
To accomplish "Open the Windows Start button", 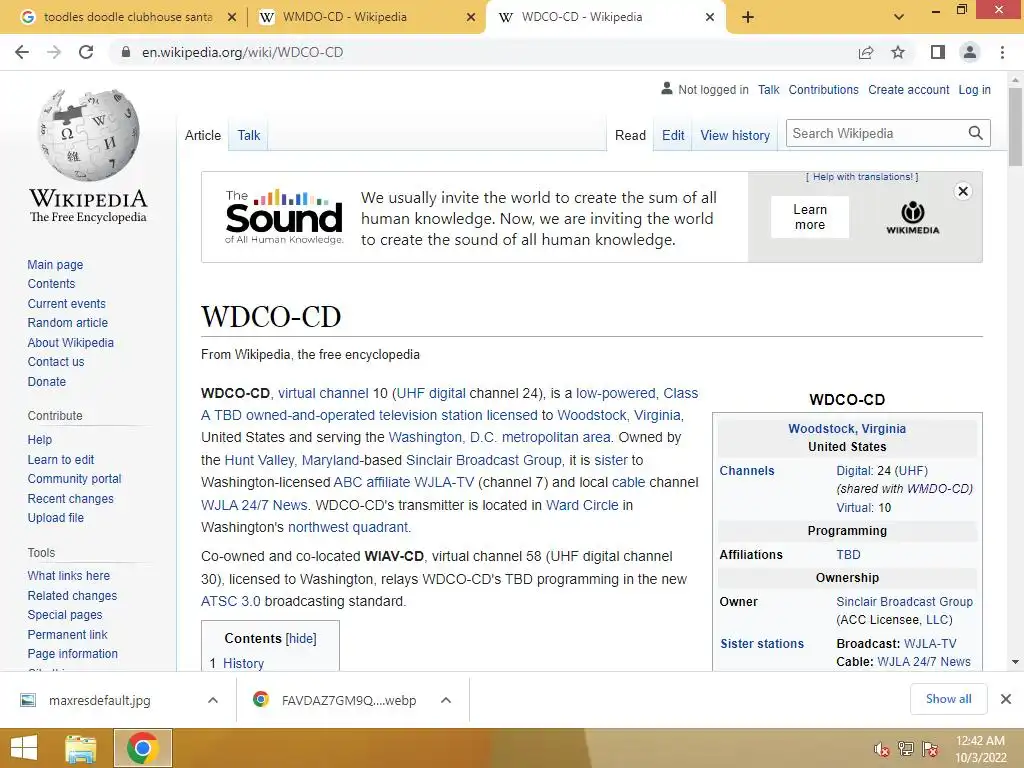I will (24, 748).
